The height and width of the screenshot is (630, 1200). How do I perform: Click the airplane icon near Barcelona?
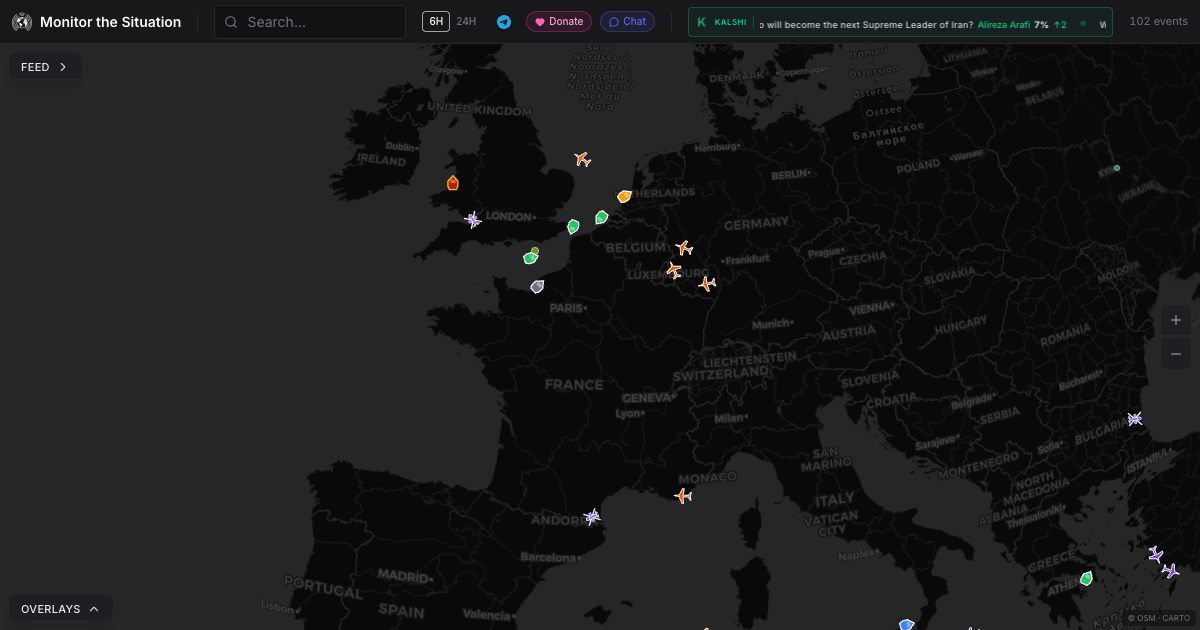[591, 517]
